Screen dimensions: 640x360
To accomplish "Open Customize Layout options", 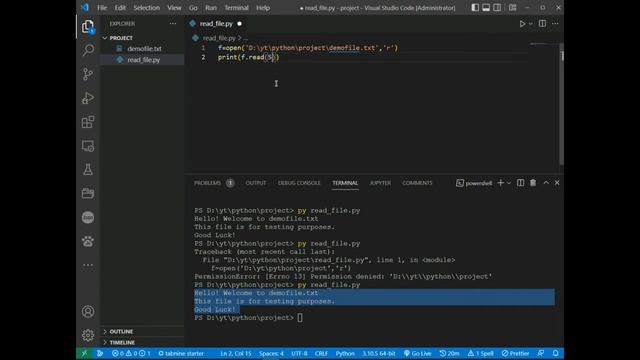I will (x=513, y=8).
